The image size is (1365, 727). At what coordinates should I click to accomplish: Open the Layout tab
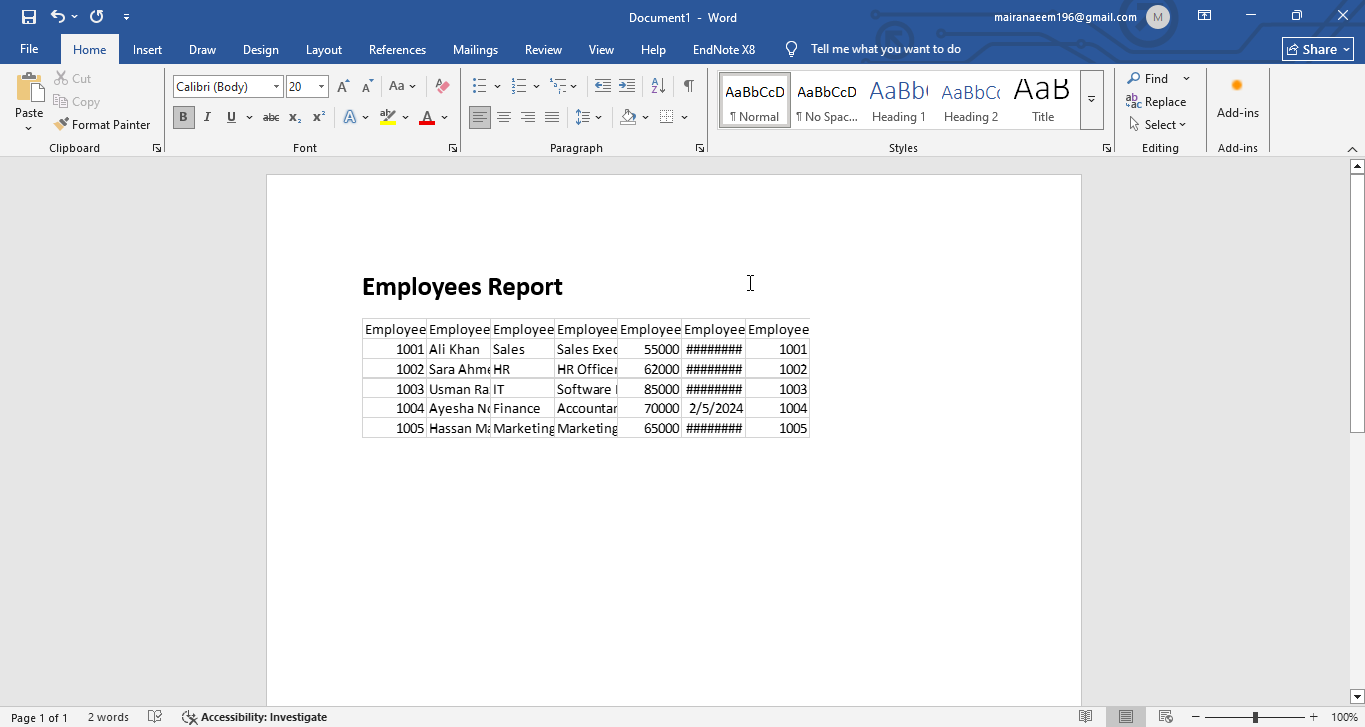click(324, 49)
